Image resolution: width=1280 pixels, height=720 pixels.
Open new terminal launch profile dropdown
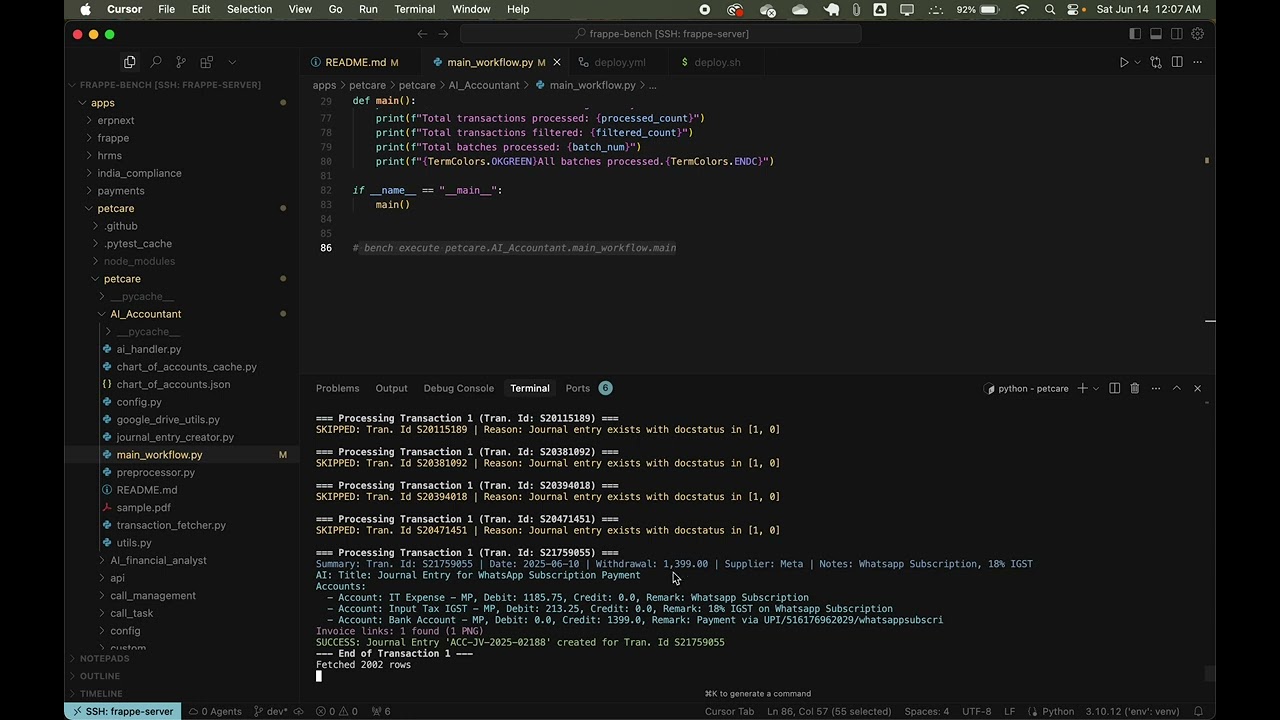[1096, 388]
